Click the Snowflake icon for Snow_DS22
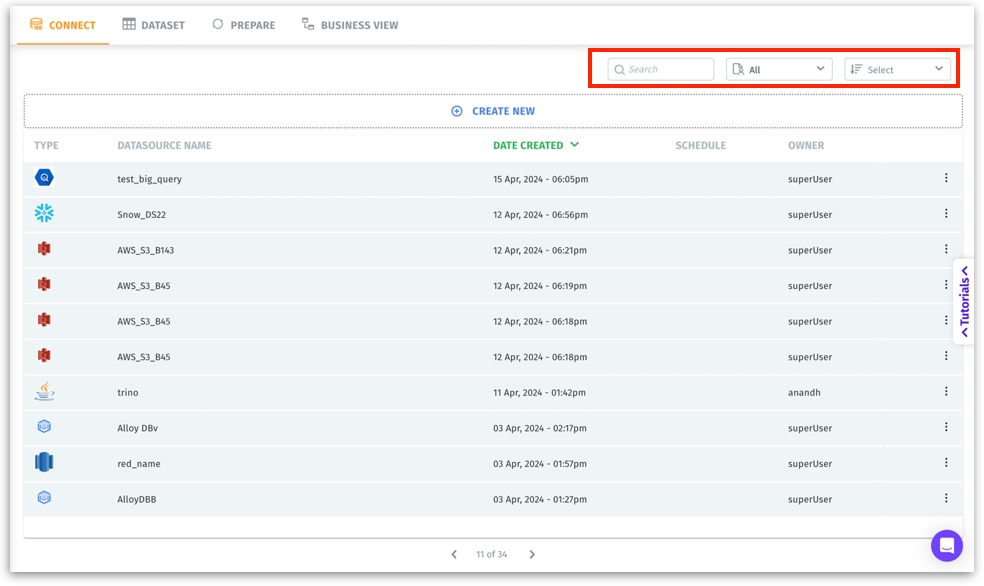 [x=44, y=213]
